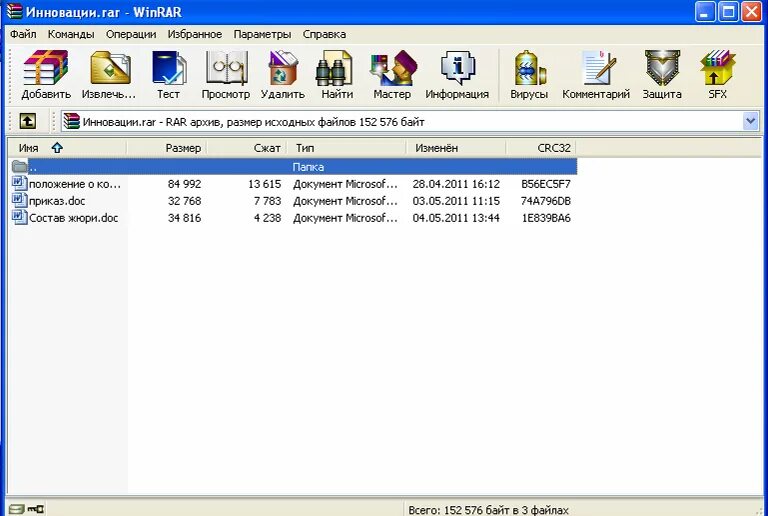Viewport: 768px width, 516px height.
Task: Click the CRC value 1E839BA6
Action: coord(546,218)
